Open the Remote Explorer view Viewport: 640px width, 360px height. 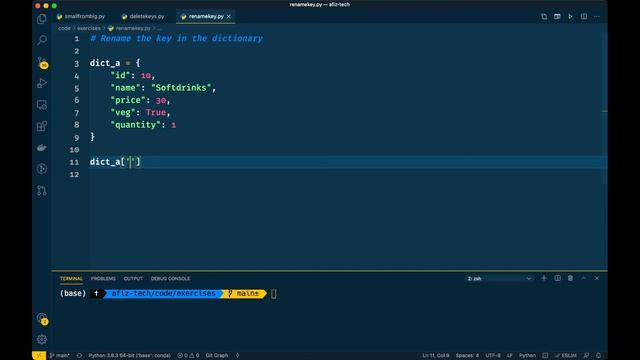pyautogui.click(x=42, y=105)
